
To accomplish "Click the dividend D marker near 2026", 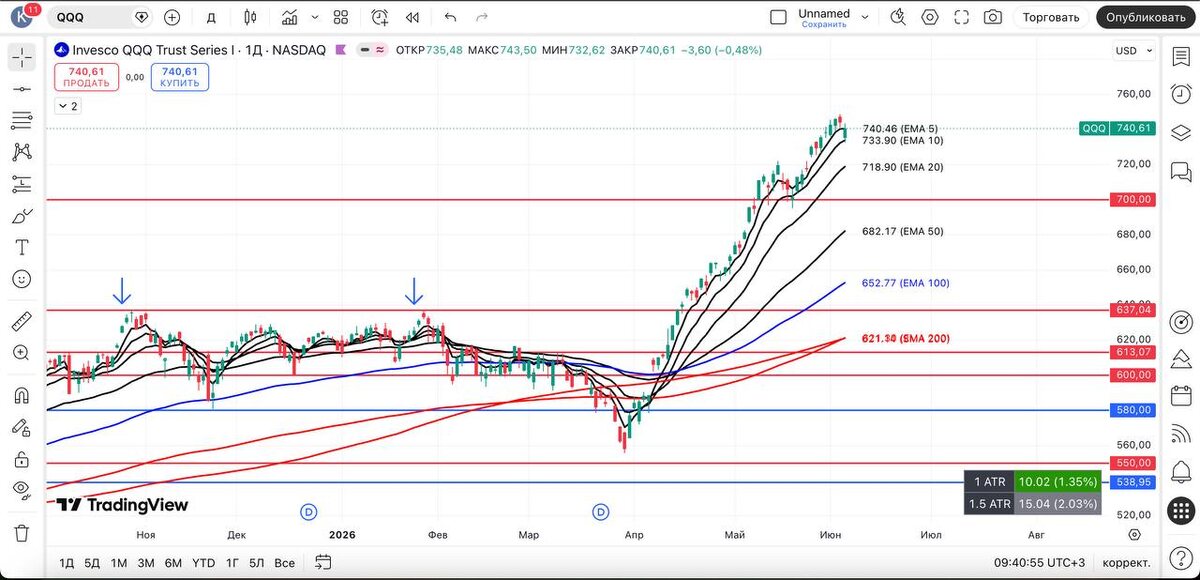I will pos(309,512).
